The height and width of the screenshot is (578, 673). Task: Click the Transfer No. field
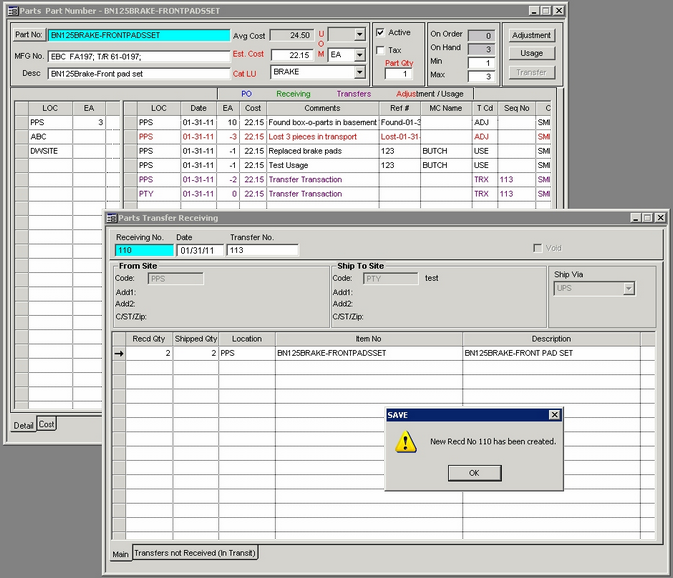coord(262,250)
